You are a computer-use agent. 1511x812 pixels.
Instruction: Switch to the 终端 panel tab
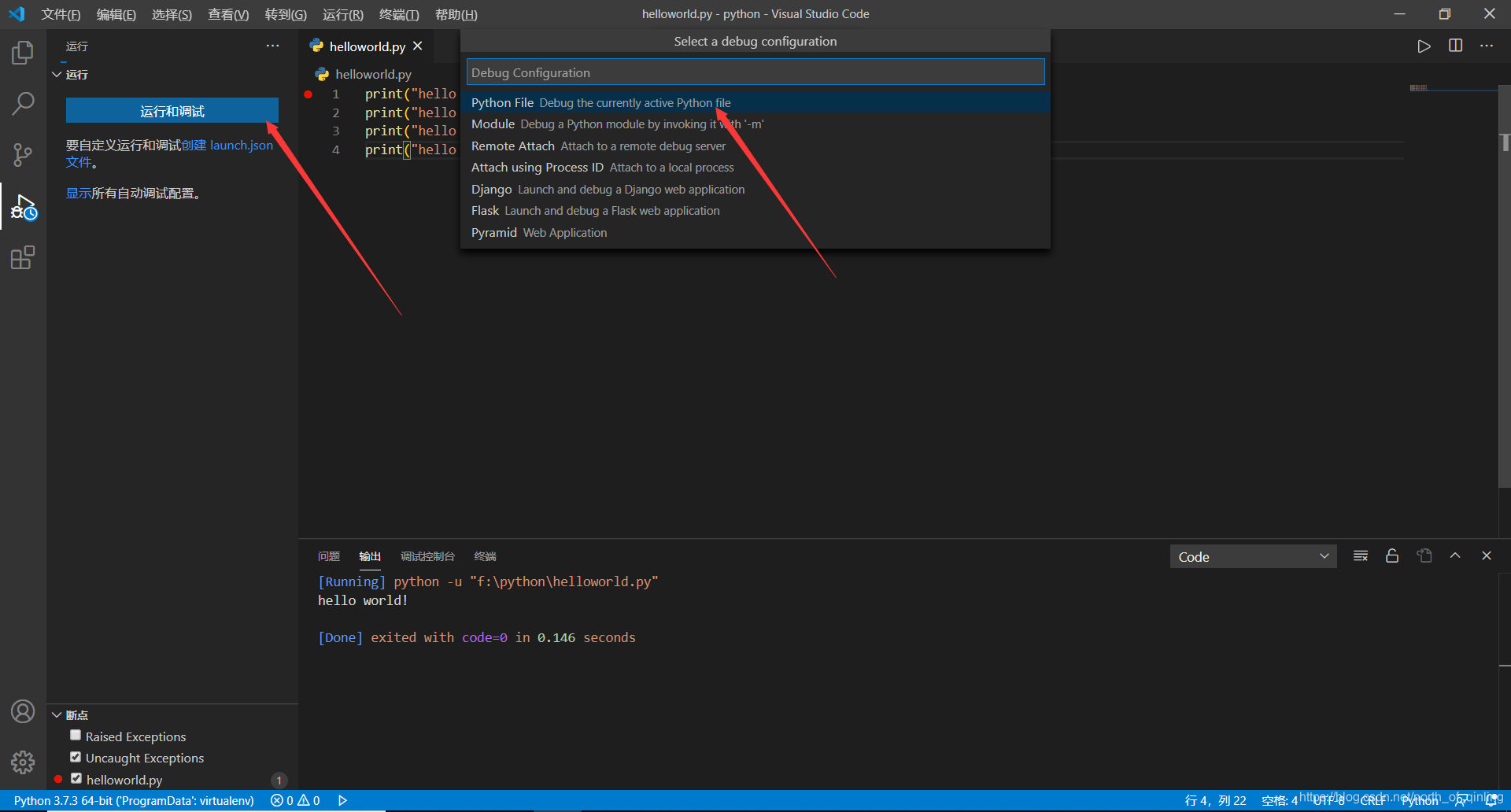(x=485, y=556)
